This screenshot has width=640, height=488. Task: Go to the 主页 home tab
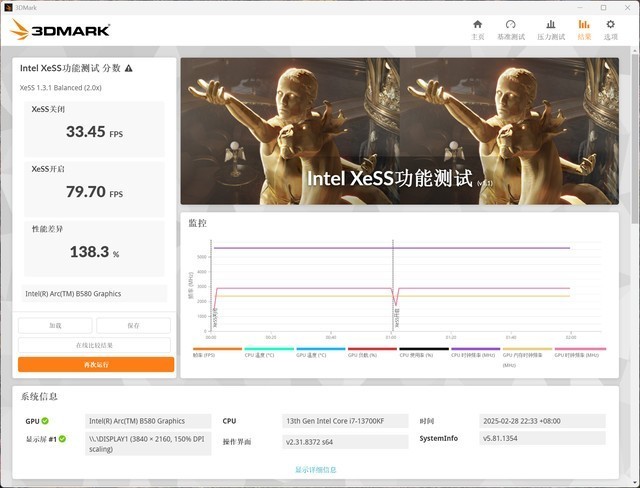point(478,30)
